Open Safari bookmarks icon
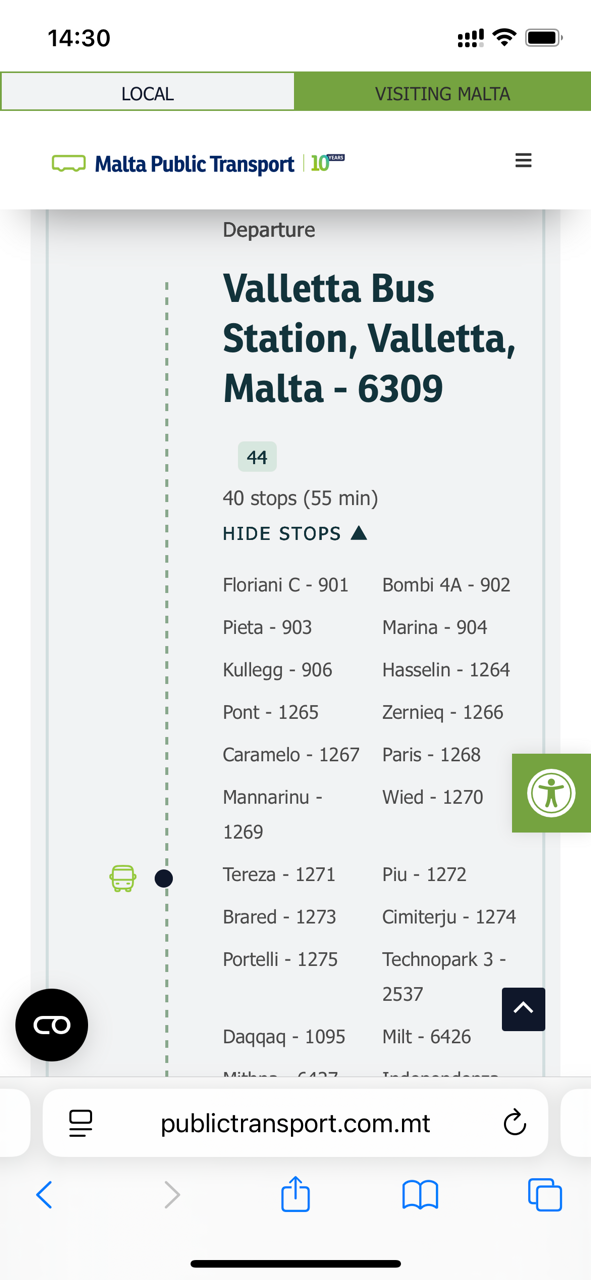This screenshot has width=591, height=1280. [x=420, y=1195]
